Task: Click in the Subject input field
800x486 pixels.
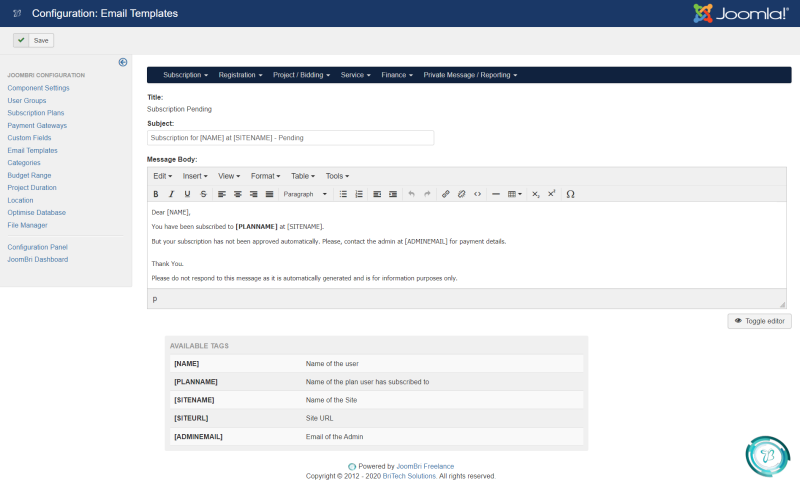Action: click(290, 138)
